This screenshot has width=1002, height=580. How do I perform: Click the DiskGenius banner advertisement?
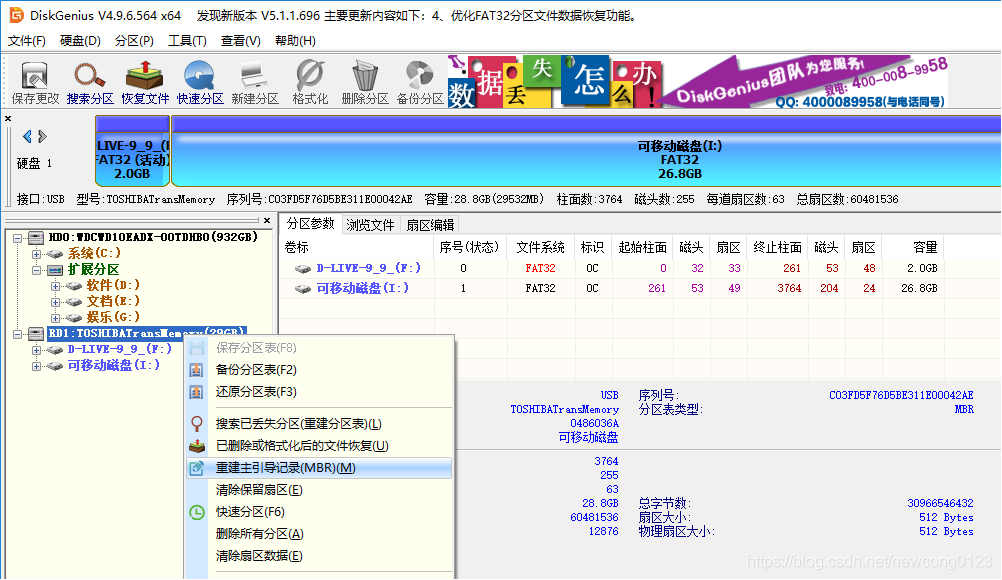click(x=697, y=82)
